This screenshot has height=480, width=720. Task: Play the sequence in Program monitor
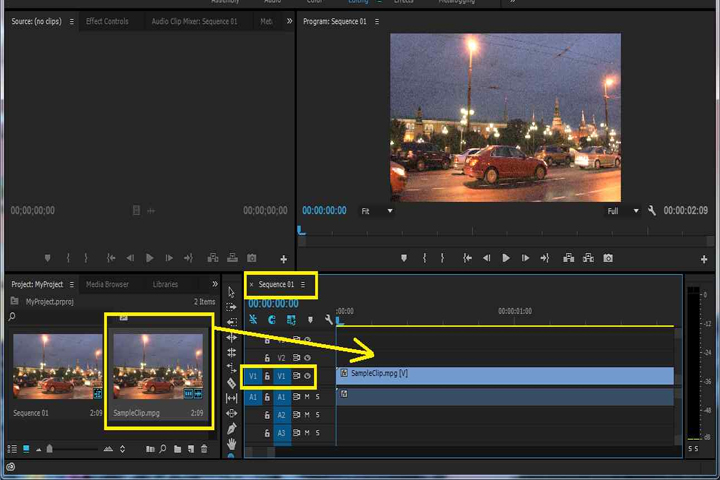[x=506, y=258]
